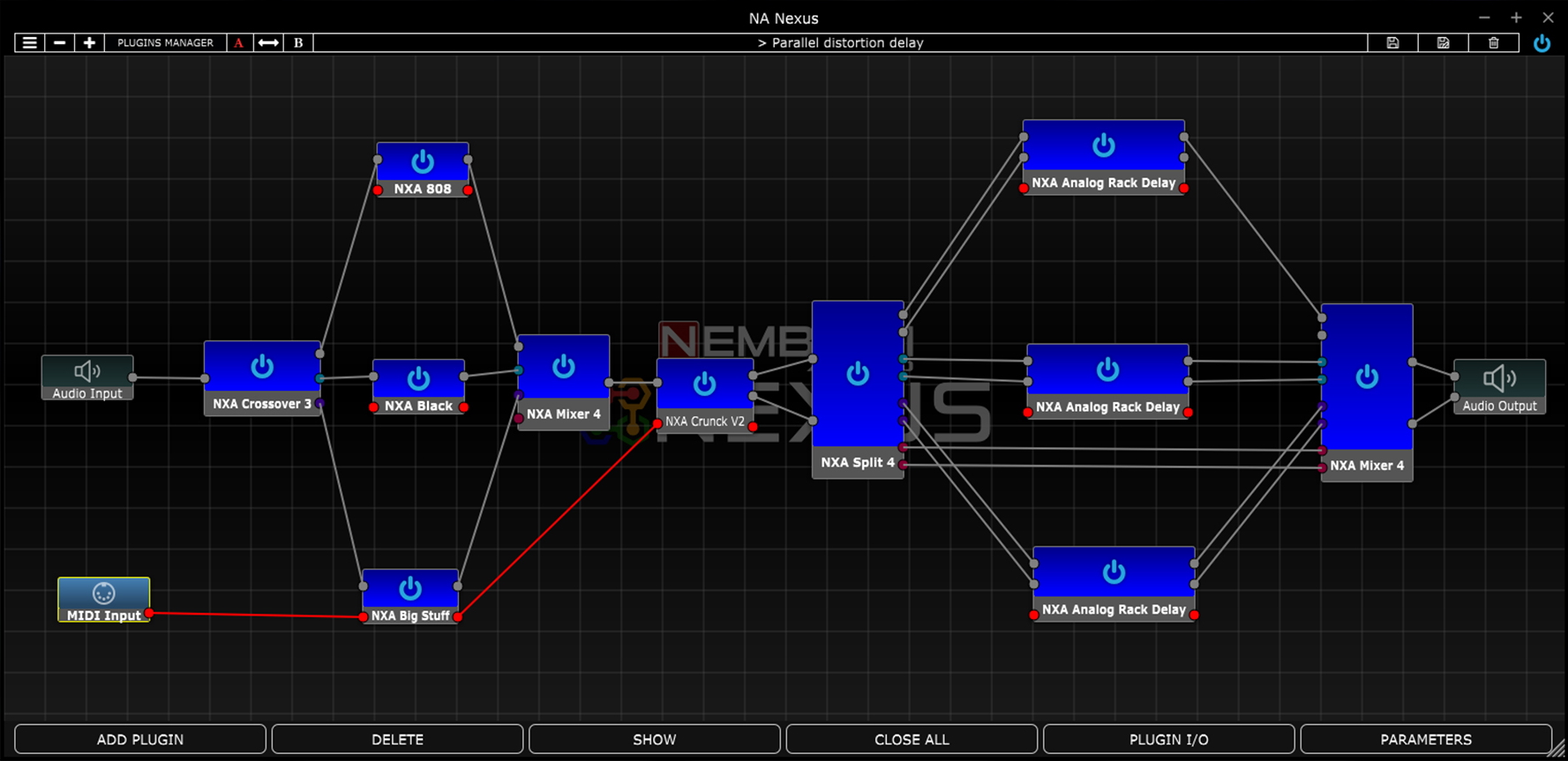Viewport: 1568px width, 761px height.
Task: Select the Audio Input node
Action: [x=87, y=377]
